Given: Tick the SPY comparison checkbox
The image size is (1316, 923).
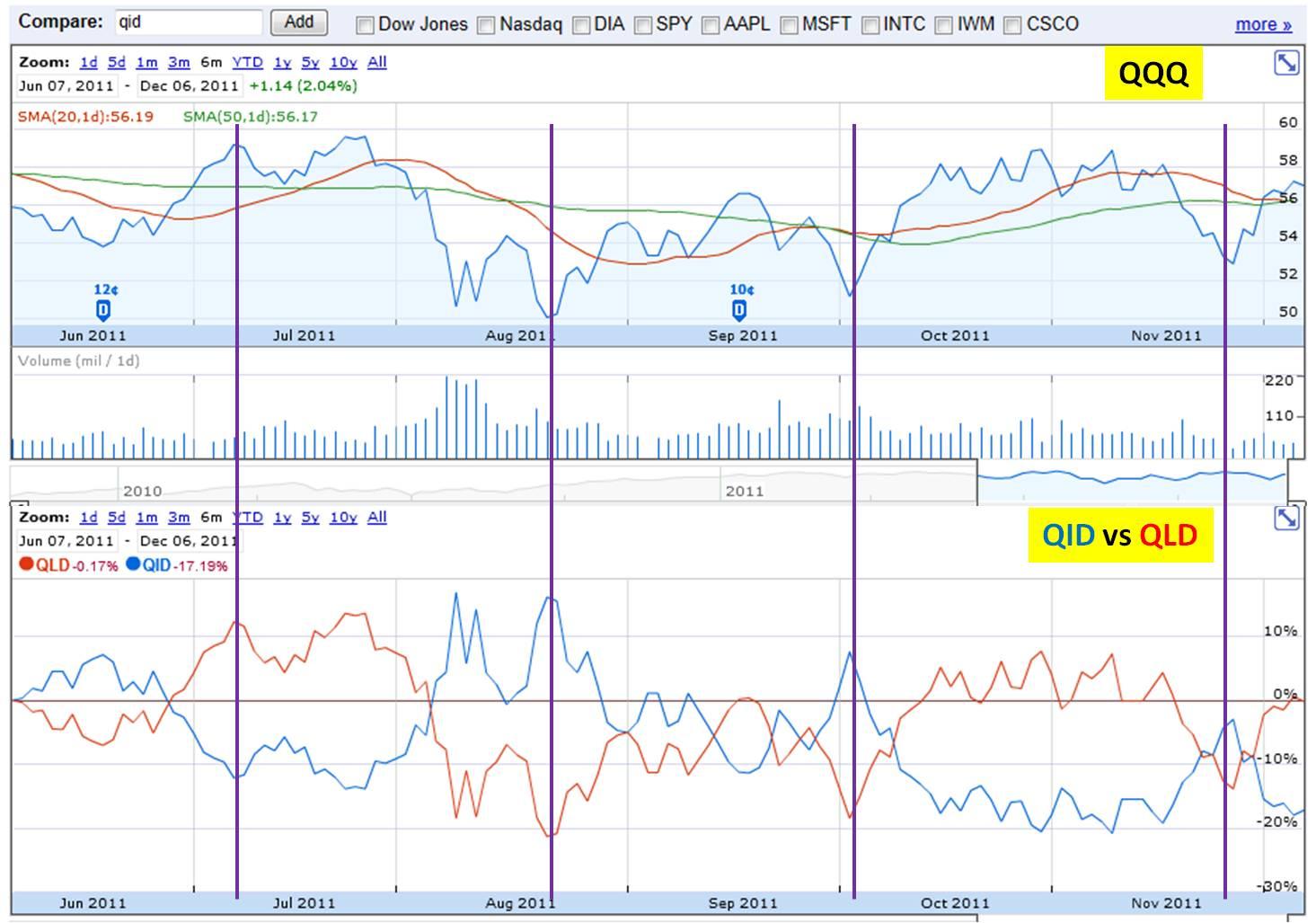Looking at the screenshot, I should coord(643,25).
